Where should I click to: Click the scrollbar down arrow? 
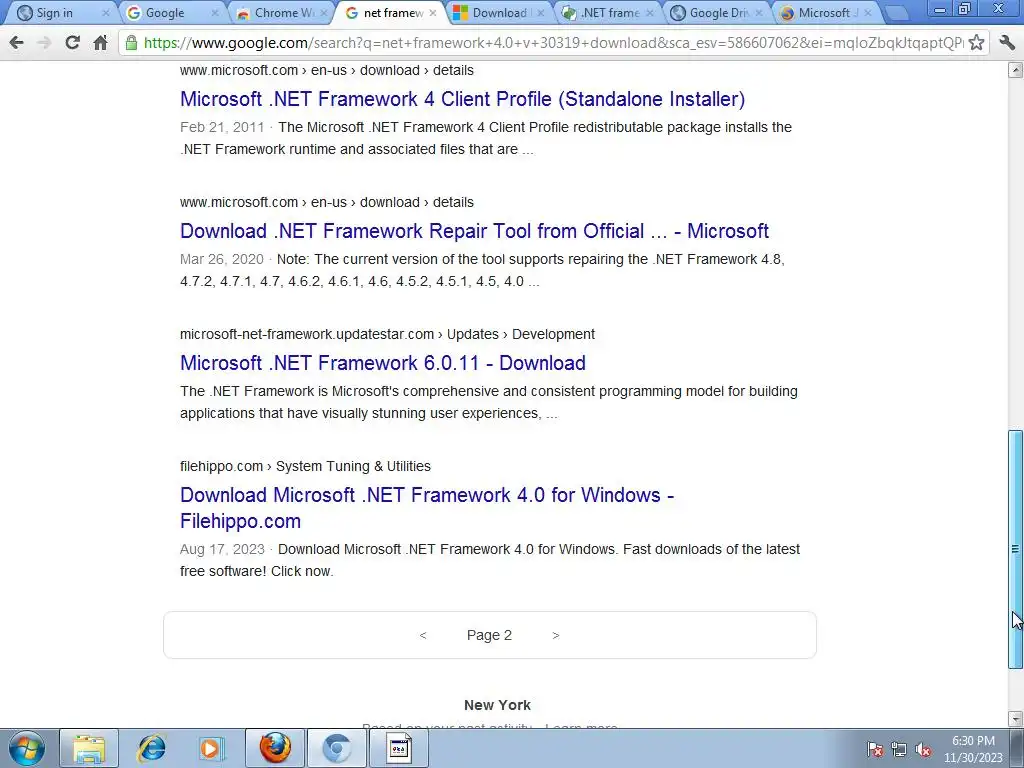pos(1015,719)
